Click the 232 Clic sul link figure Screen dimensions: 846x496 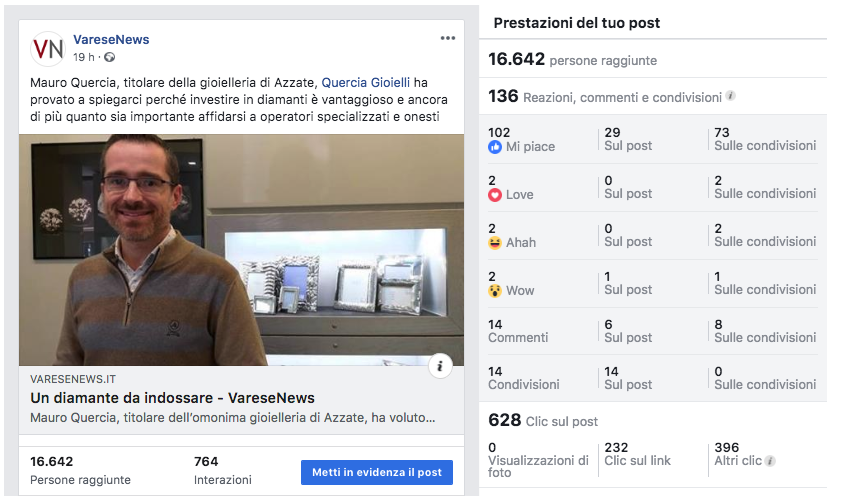(637, 454)
